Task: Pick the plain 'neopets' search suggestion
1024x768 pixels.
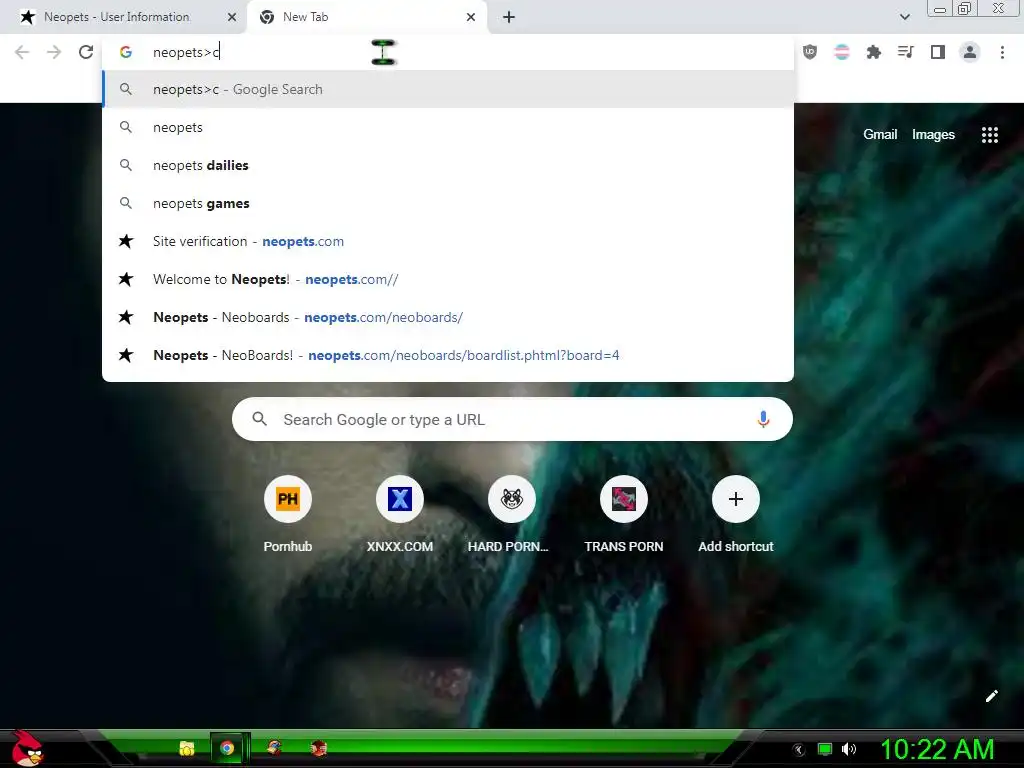Action: (x=448, y=127)
